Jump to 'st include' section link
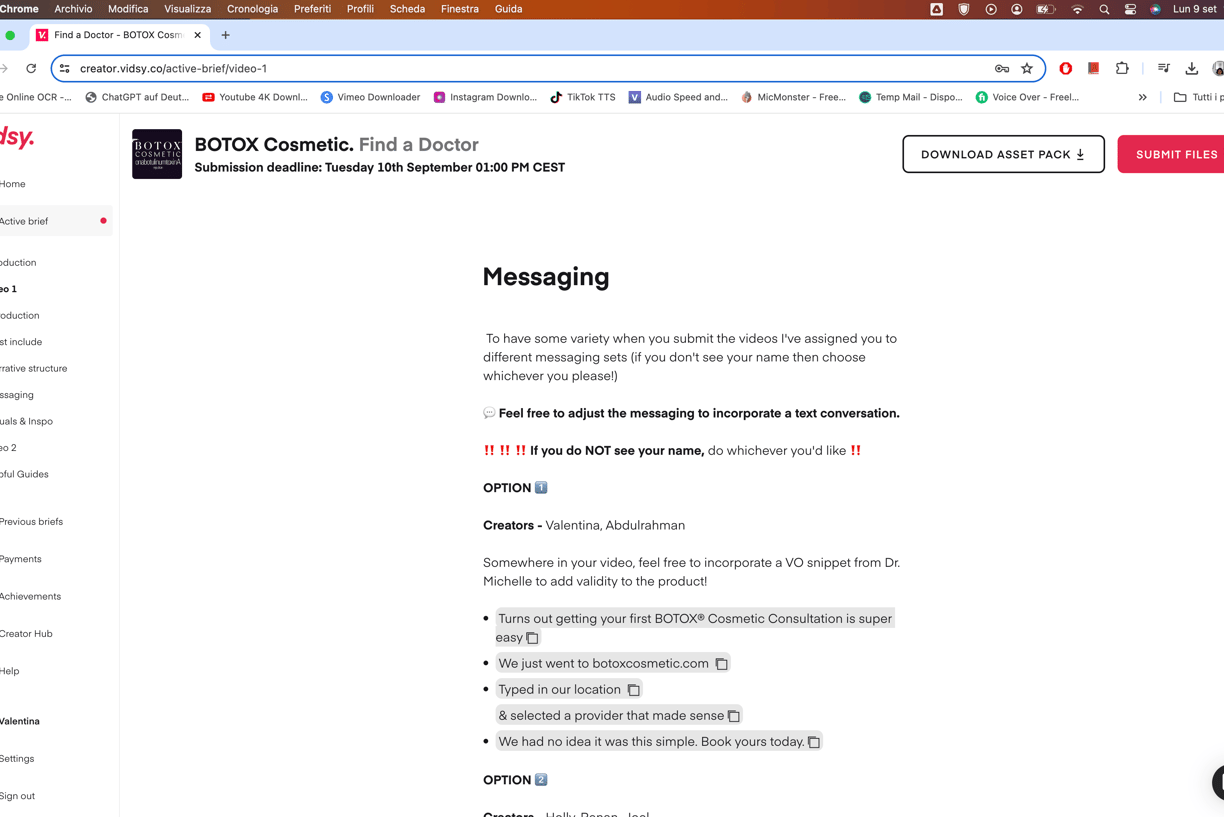This screenshot has height=817, width=1224. (21, 342)
